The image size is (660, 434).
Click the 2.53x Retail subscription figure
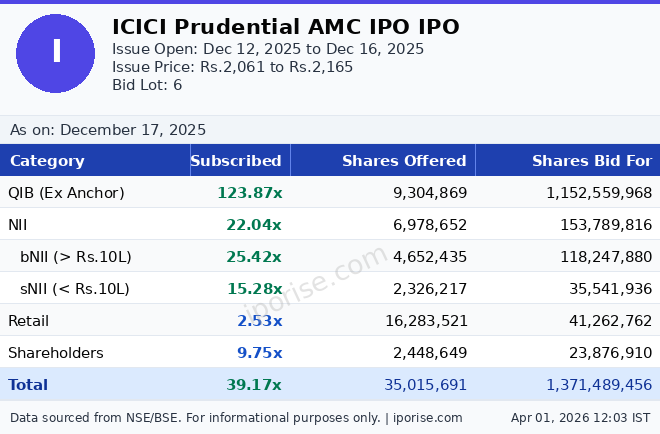coord(259,321)
